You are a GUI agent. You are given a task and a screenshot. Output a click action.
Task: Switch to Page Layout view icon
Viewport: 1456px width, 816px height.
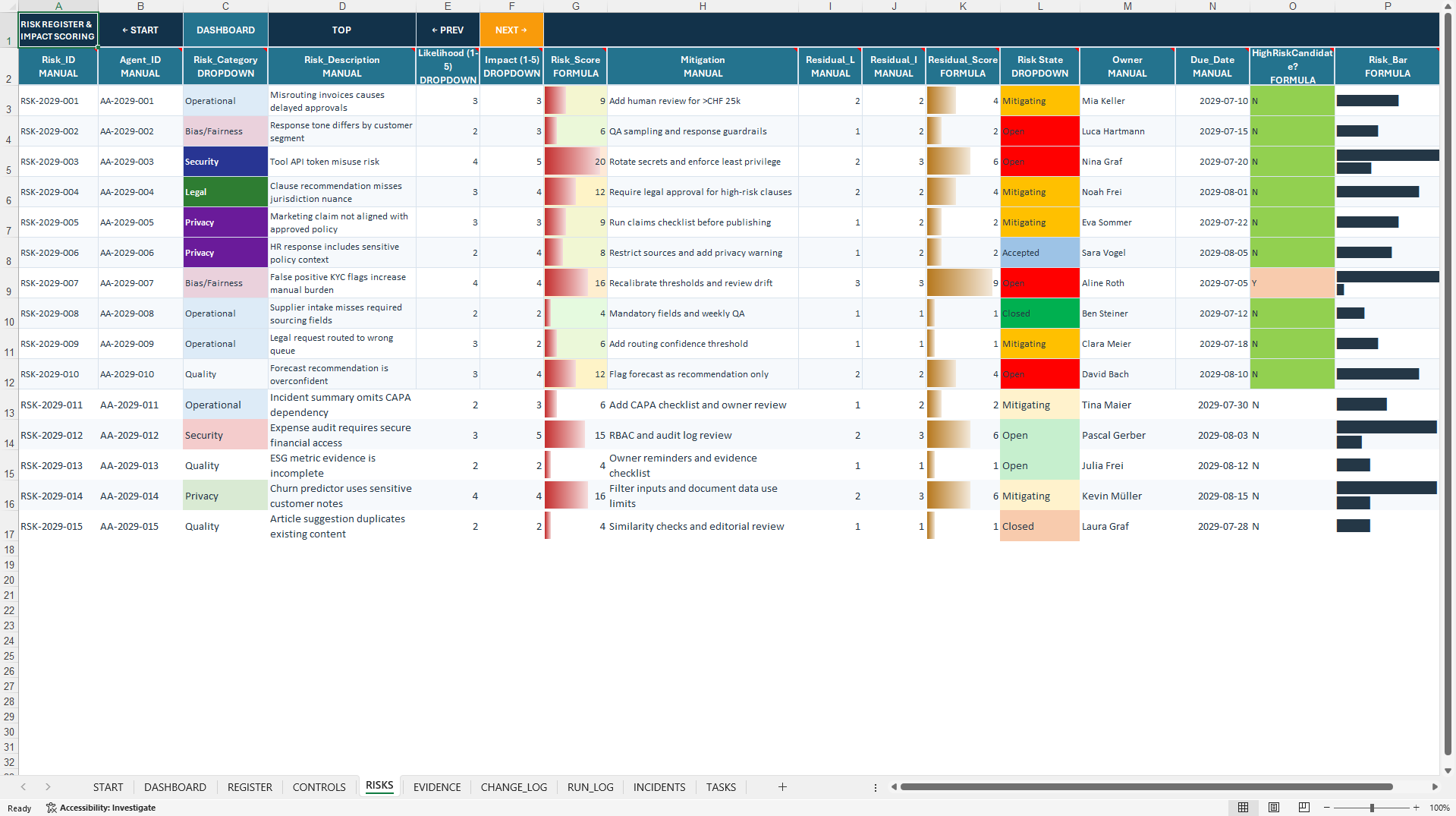(1274, 808)
